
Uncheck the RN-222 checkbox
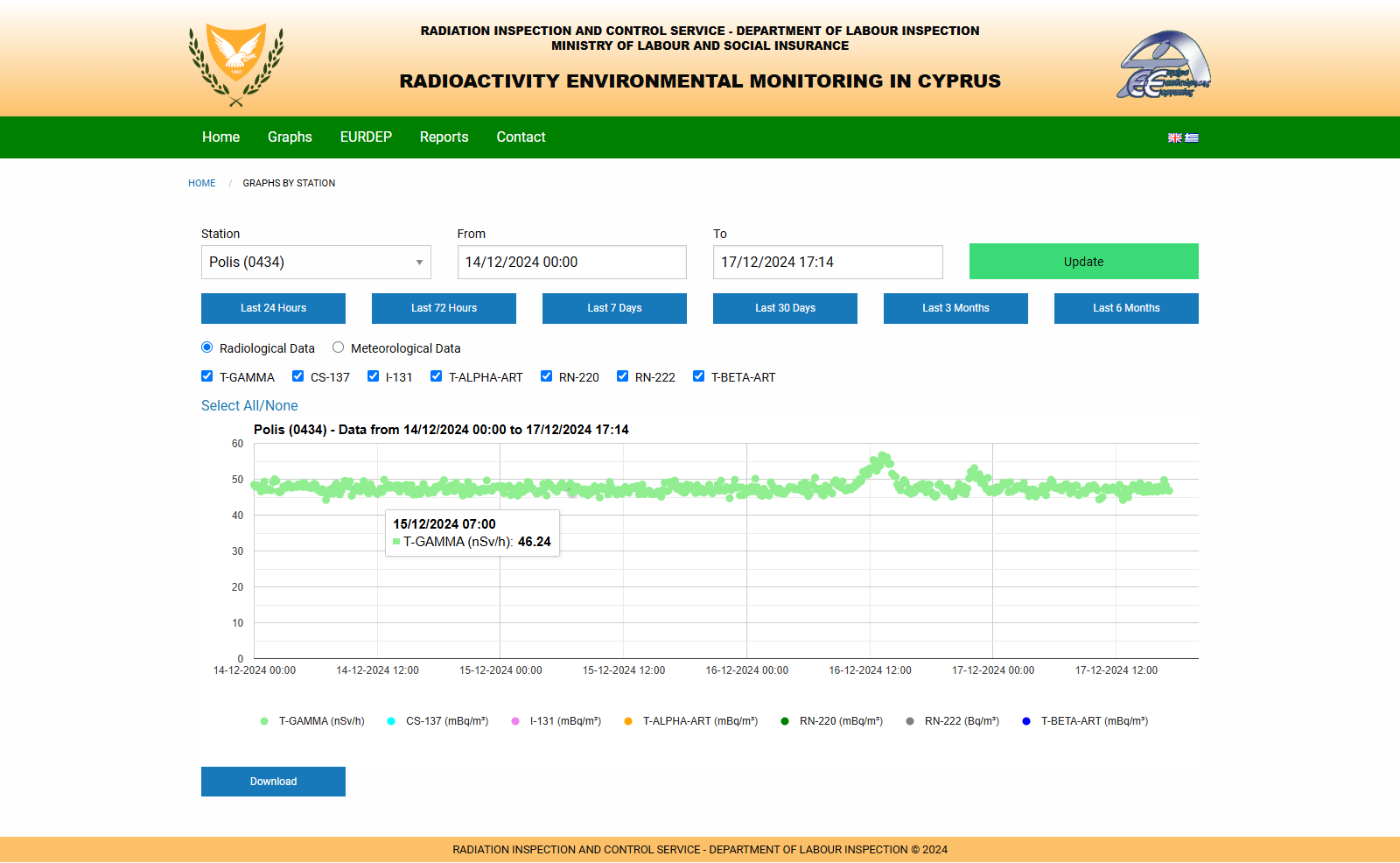tap(623, 376)
